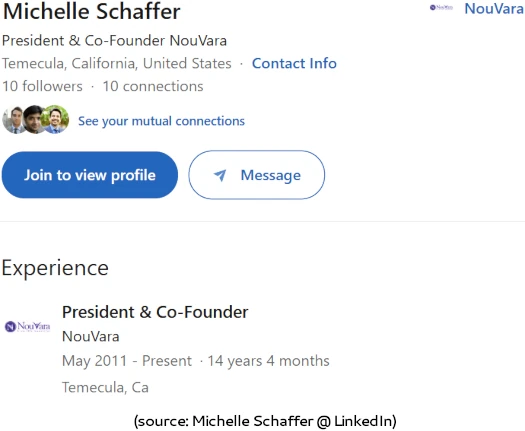Select the first mutual connection avatar

pos(13,120)
